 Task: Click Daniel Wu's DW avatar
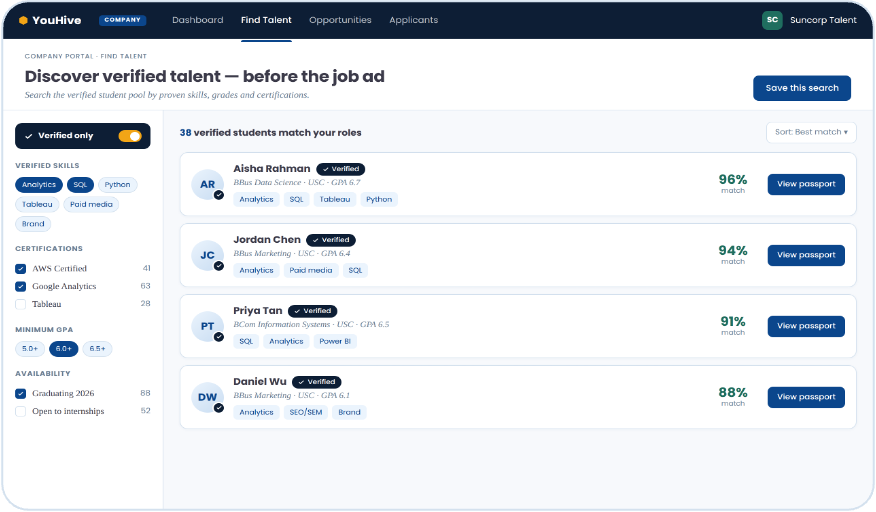(x=207, y=397)
